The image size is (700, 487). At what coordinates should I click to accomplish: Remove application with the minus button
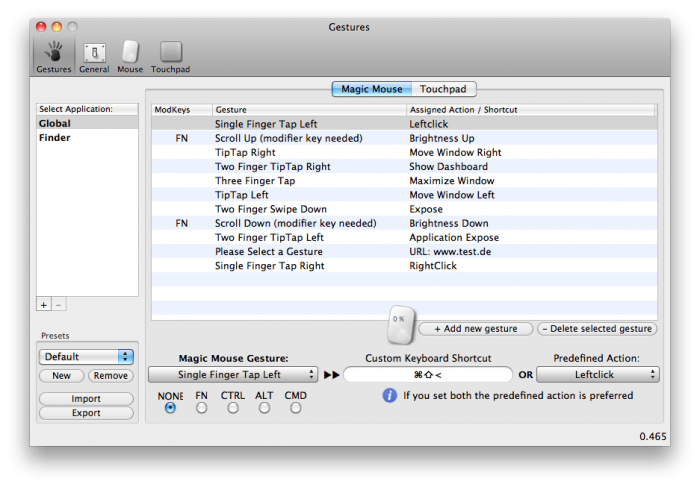click(59, 305)
